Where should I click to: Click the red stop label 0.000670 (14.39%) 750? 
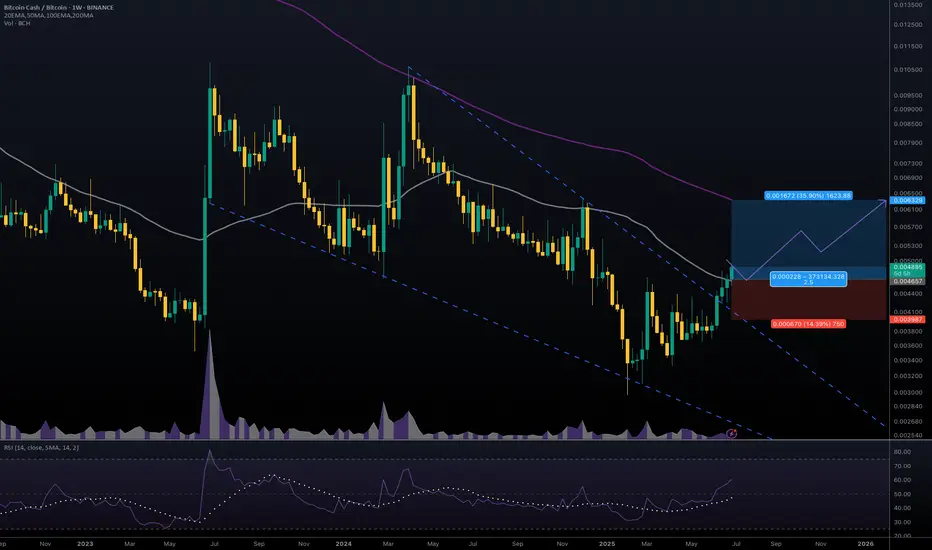pyautogui.click(x=808, y=324)
